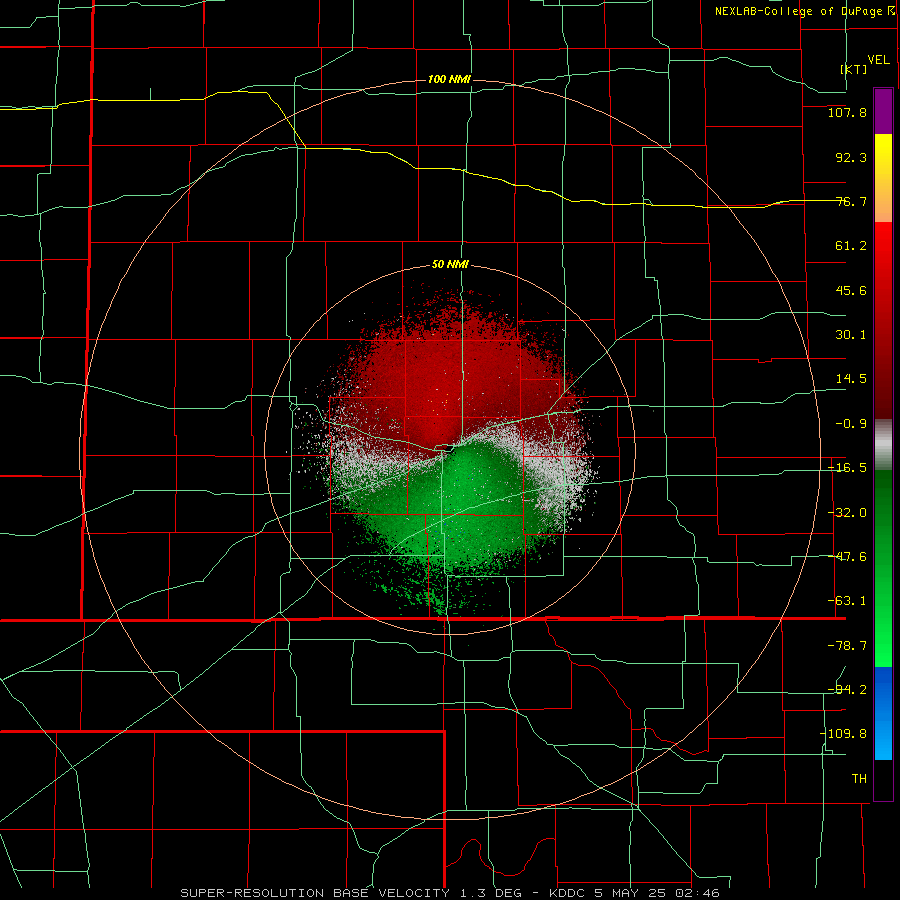Click the 14.5 value on the velocity scale

(851, 379)
